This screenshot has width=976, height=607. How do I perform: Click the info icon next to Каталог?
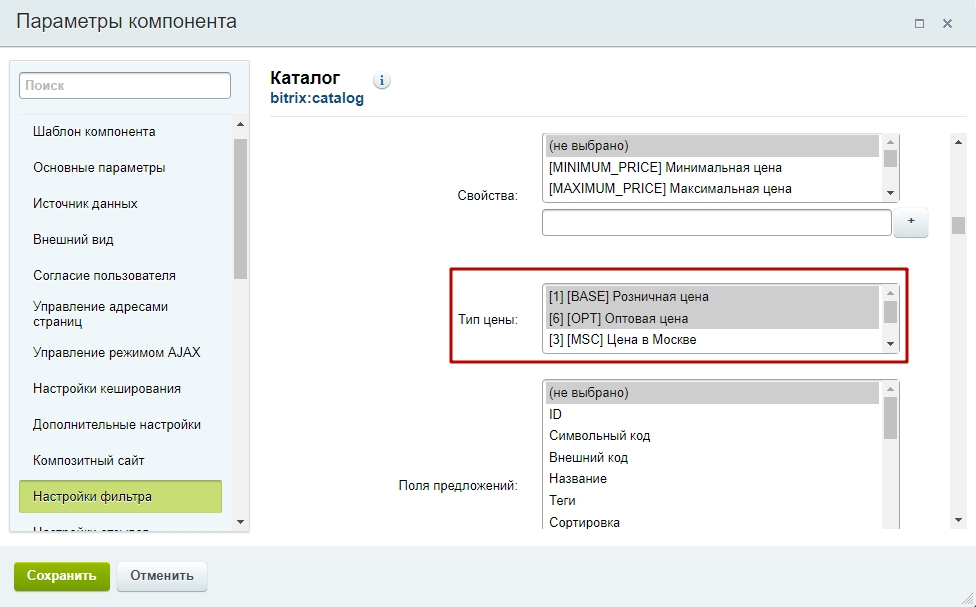pyautogui.click(x=382, y=81)
